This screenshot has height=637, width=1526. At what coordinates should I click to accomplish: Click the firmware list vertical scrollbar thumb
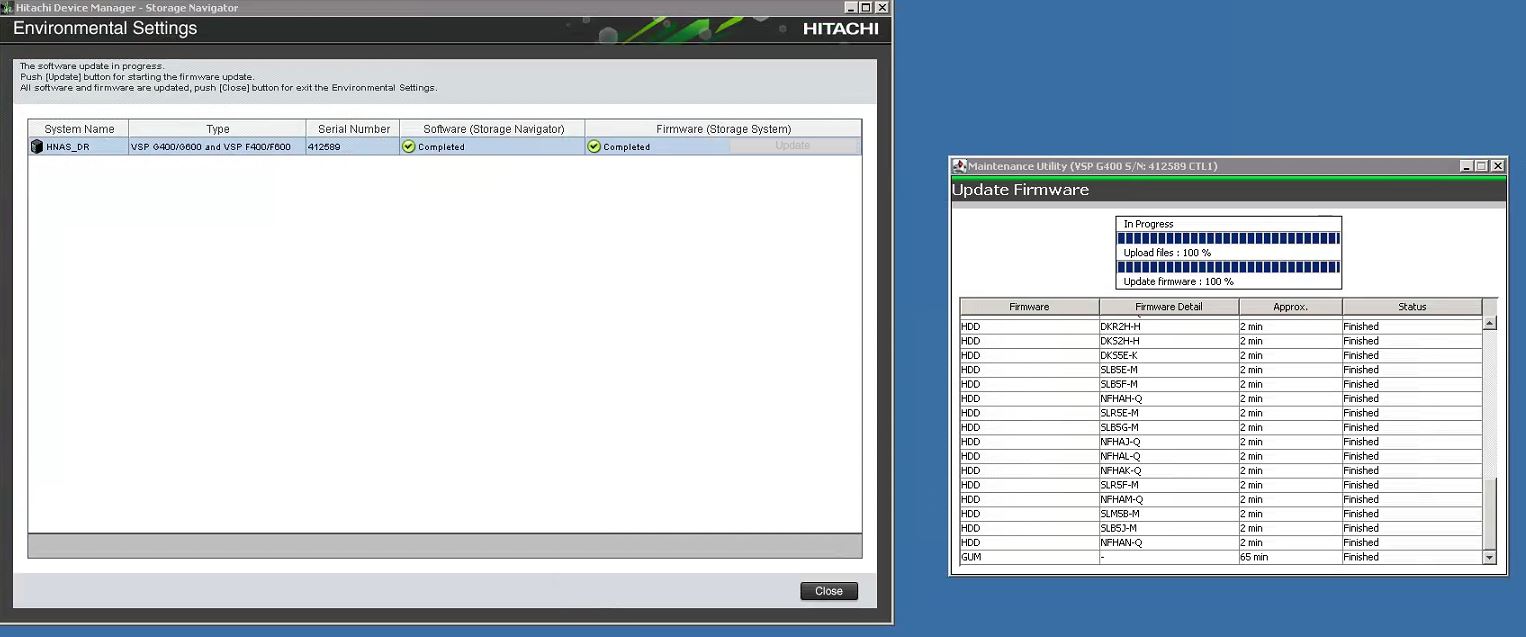(x=1489, y=512)
